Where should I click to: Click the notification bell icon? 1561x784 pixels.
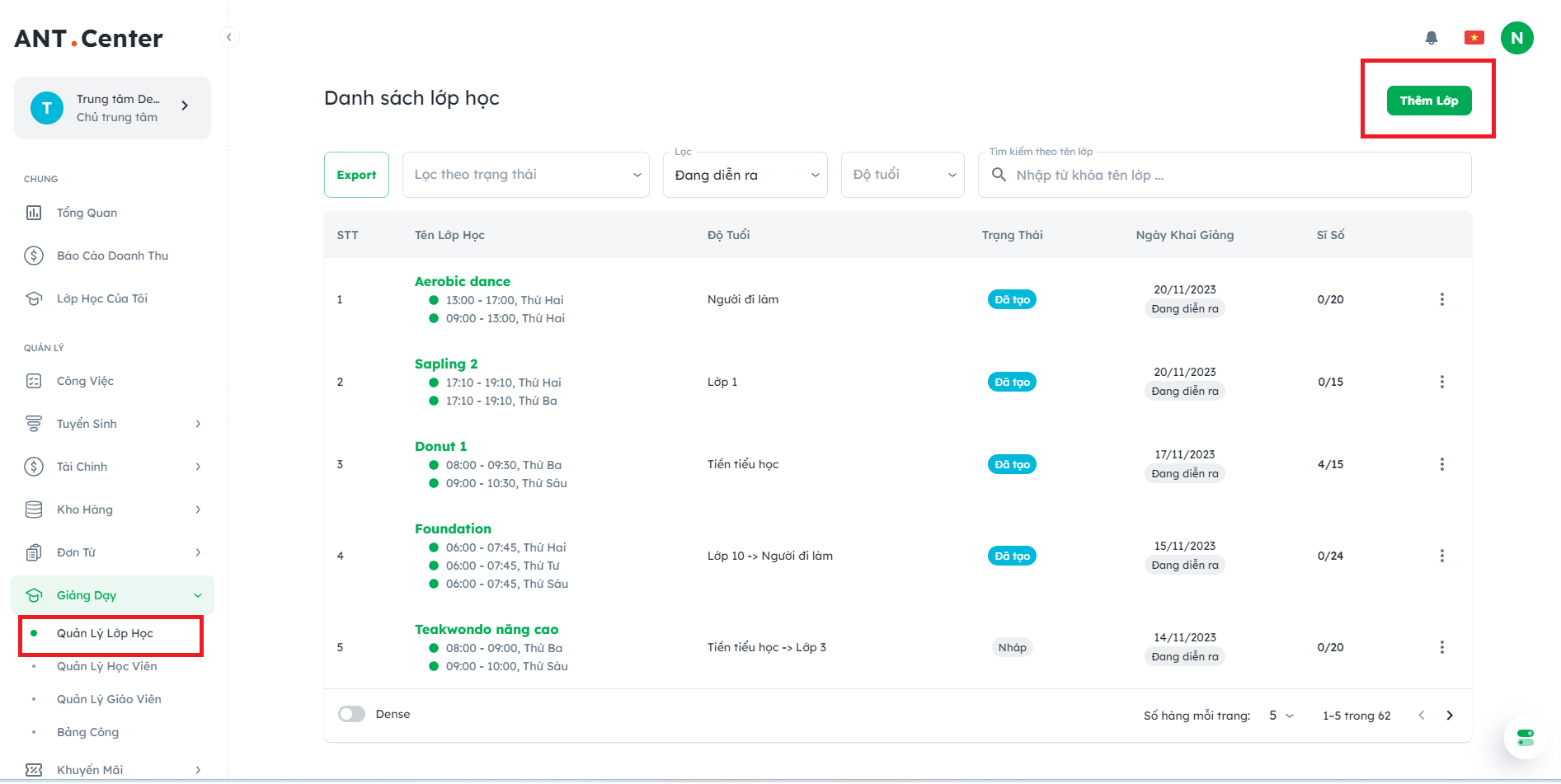[x=1432, y=38]
